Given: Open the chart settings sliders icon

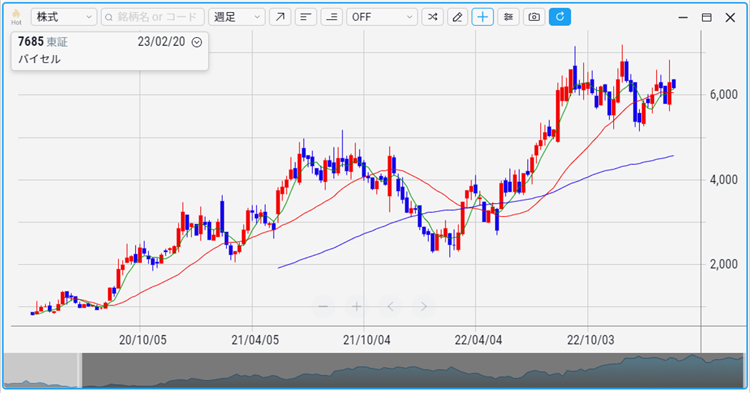Looking at the screenshot, I should 508,17.
